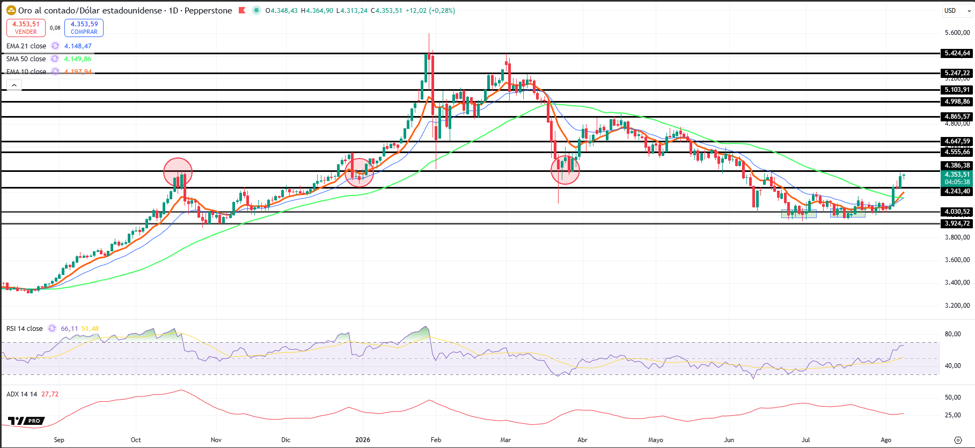Click the RSI average value 51,48

90,329
